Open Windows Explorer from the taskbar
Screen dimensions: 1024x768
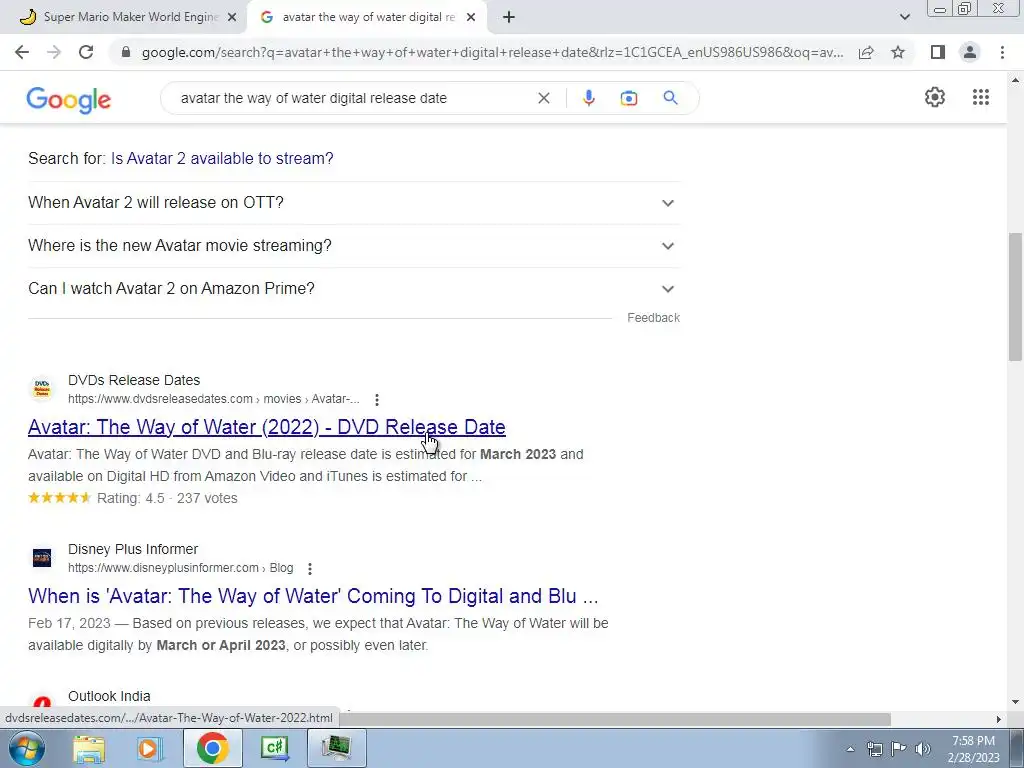[89, 748]
